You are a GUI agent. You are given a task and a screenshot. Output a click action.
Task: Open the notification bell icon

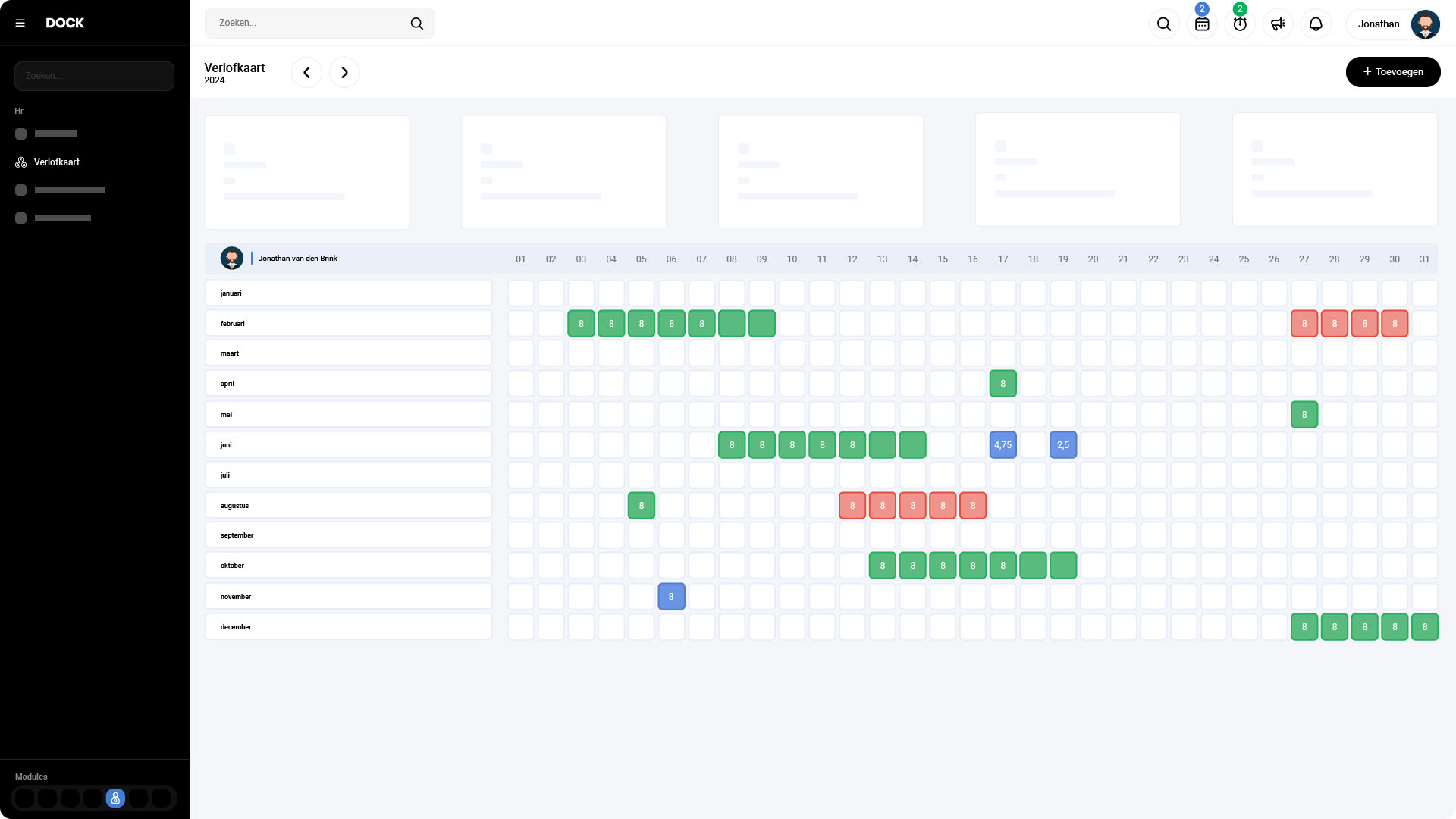[x=1316, y=24]
